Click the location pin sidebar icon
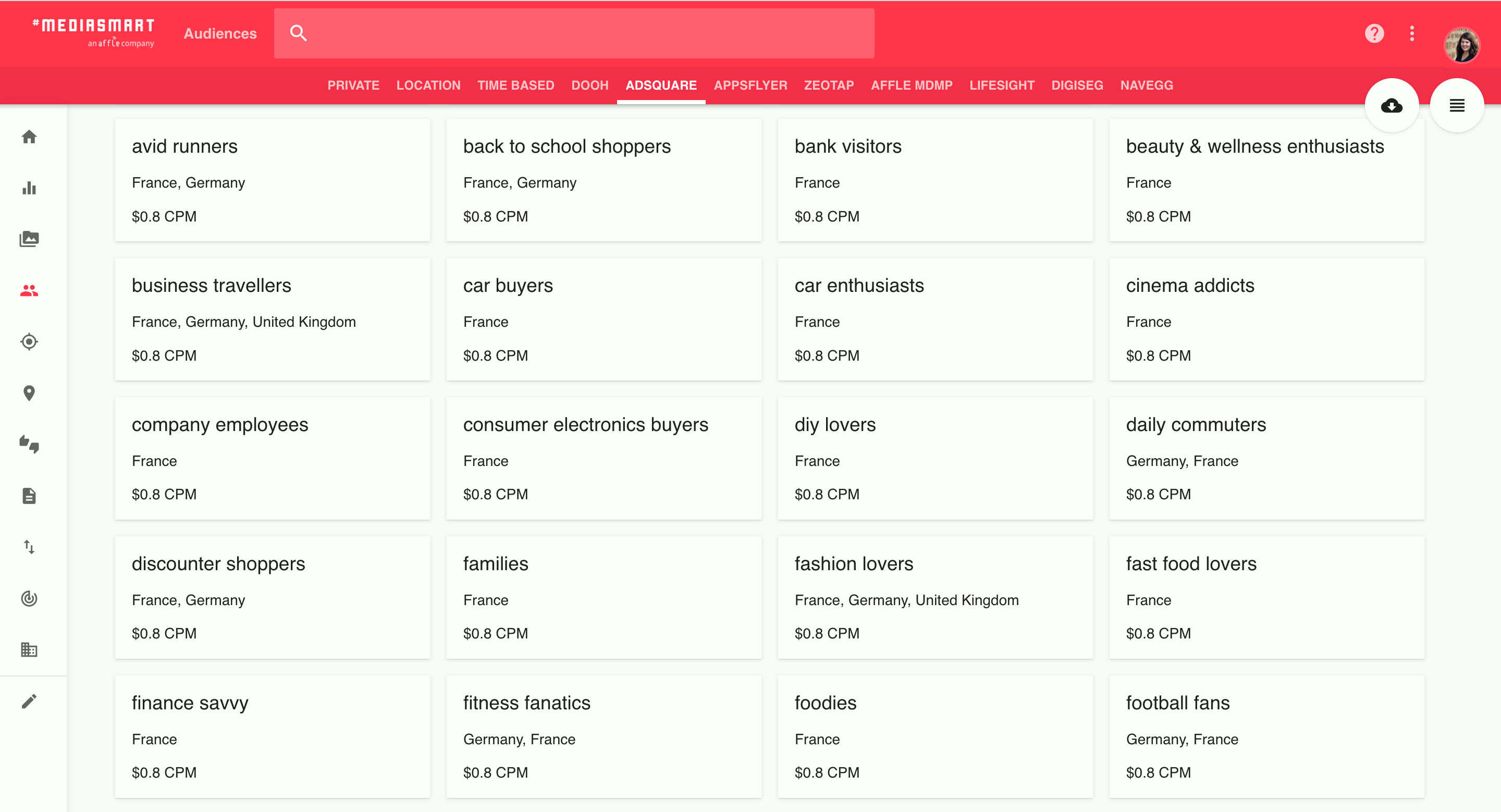The width and height of the screenshot is (1501, 812). [x=29, y=393]
